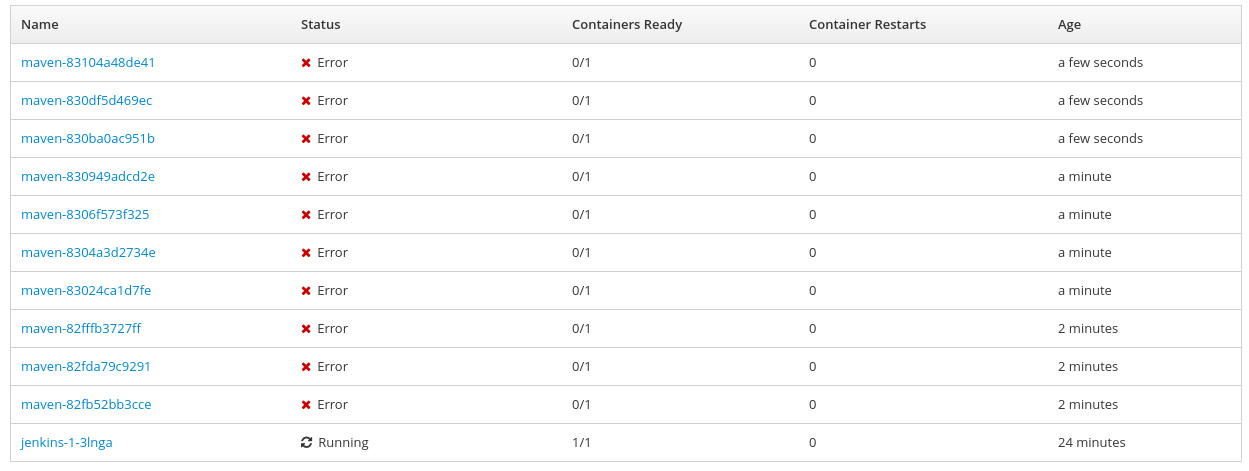This screenshot has width=1249, height=471.
Task: Click the error icon next to maven-82fffb3727ff
Action: click(306, 329)
